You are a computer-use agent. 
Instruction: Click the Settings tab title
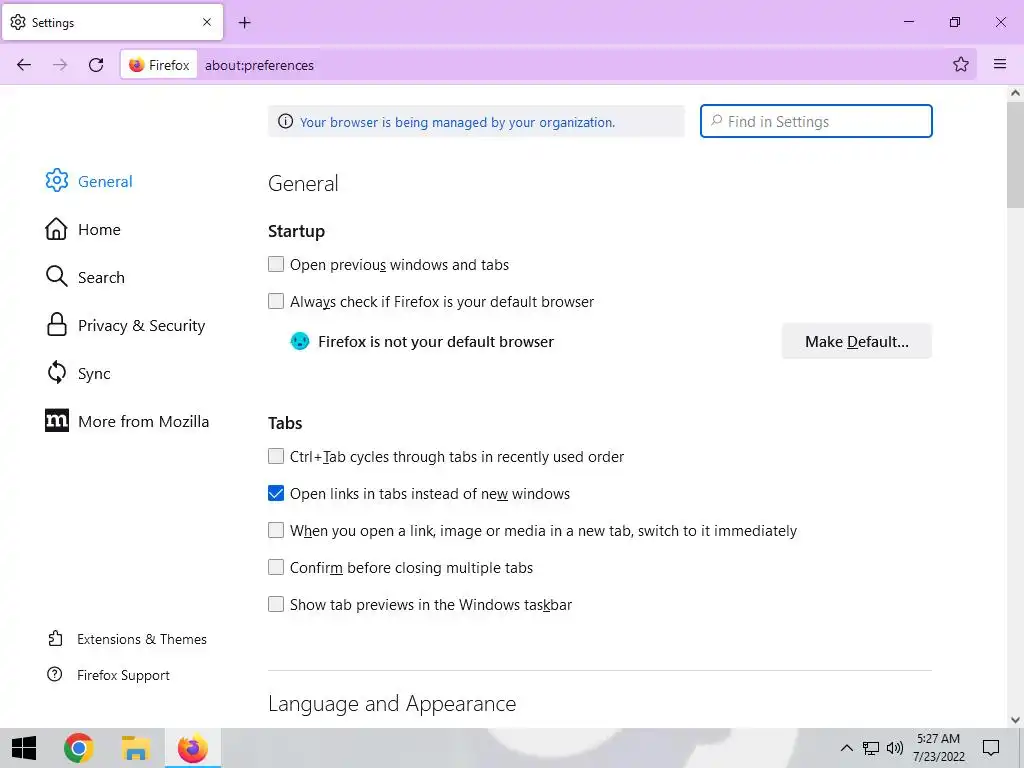(x=53, y=23)
